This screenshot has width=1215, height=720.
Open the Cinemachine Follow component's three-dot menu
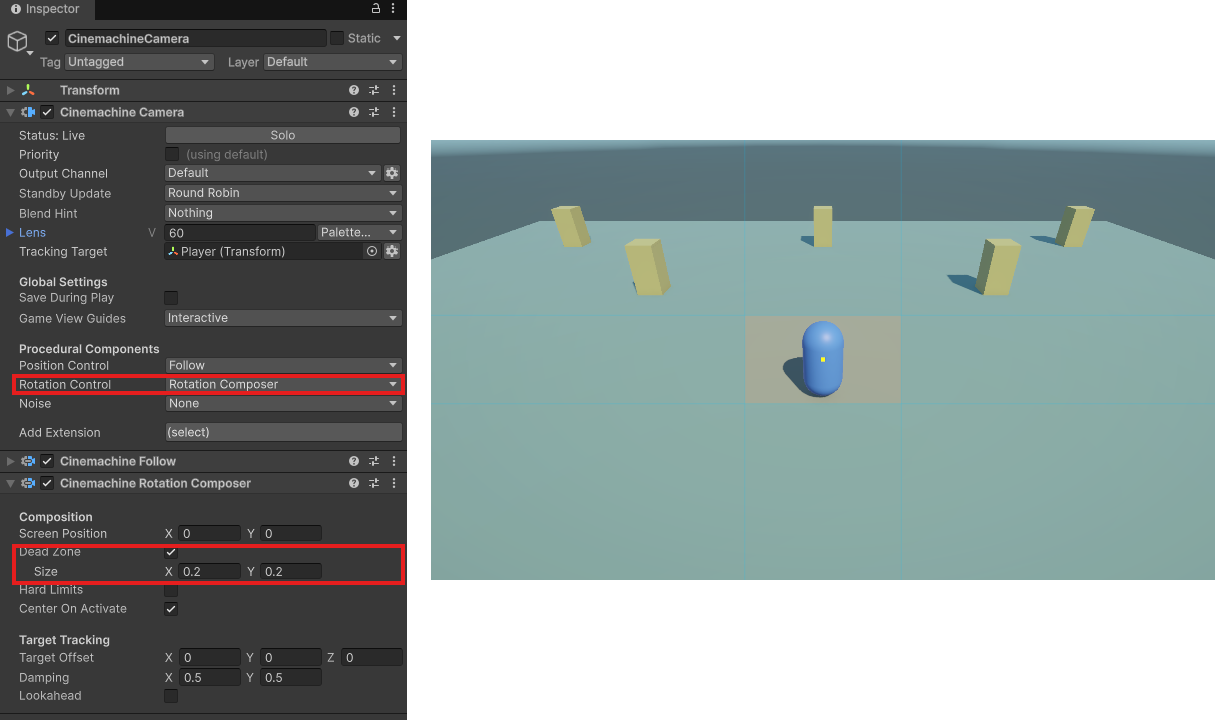tap(394, 461)
